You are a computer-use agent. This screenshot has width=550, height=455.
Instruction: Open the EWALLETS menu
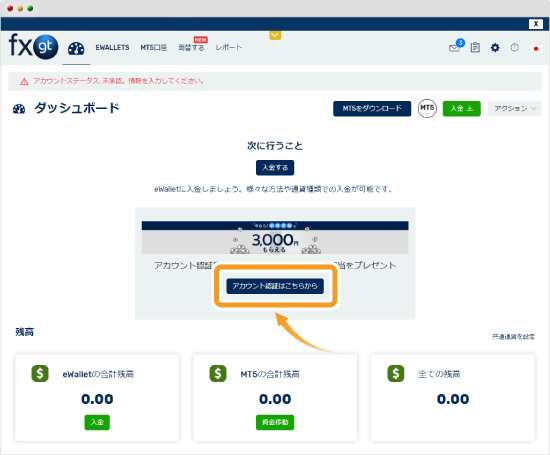(112, 48)
